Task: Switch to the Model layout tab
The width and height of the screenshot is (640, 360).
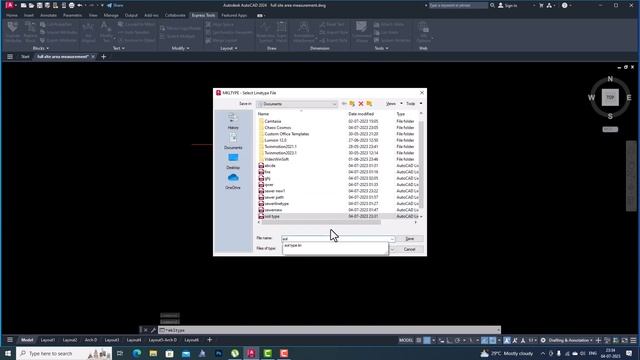Action: [27, 340]
